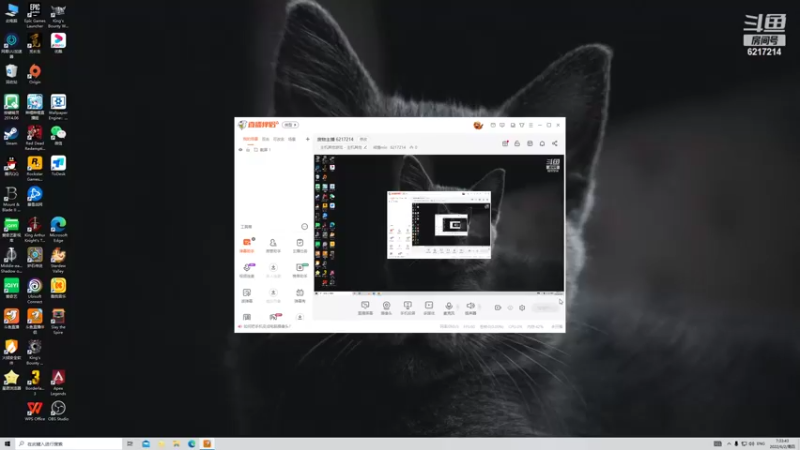The image size is (800, 450).
Task: Open WPS Office desktop shortcut
Action: (35, 411)
